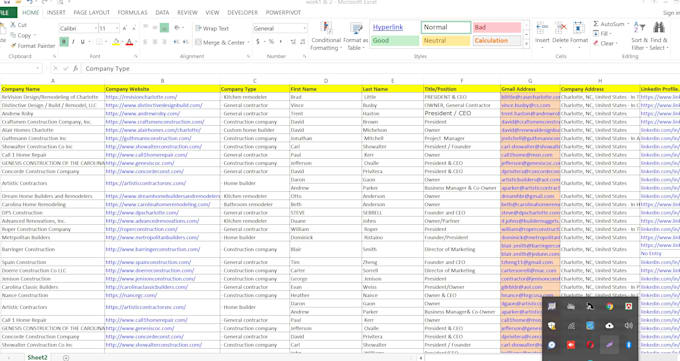The width and height of the screenshot is (680, 361).
Task: Apply Font Color using the red-underlined A
Action: point(129,42)
